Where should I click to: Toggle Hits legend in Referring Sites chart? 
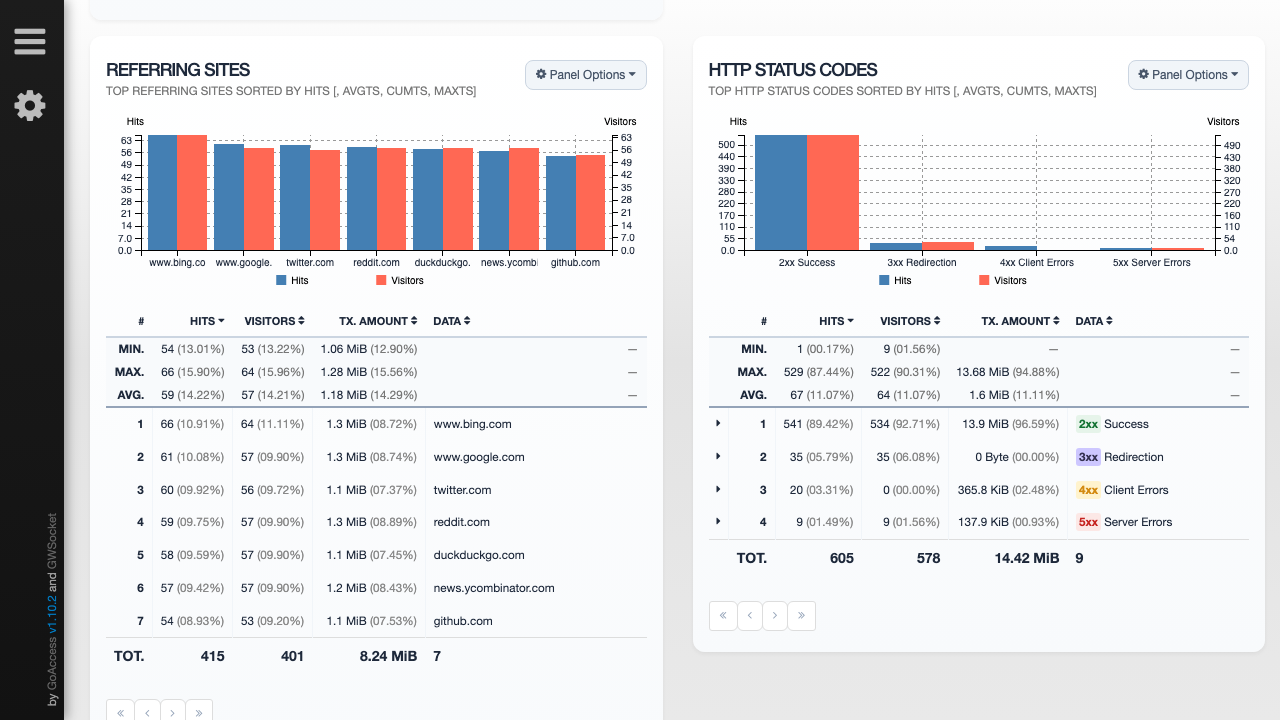pos(293,281)
